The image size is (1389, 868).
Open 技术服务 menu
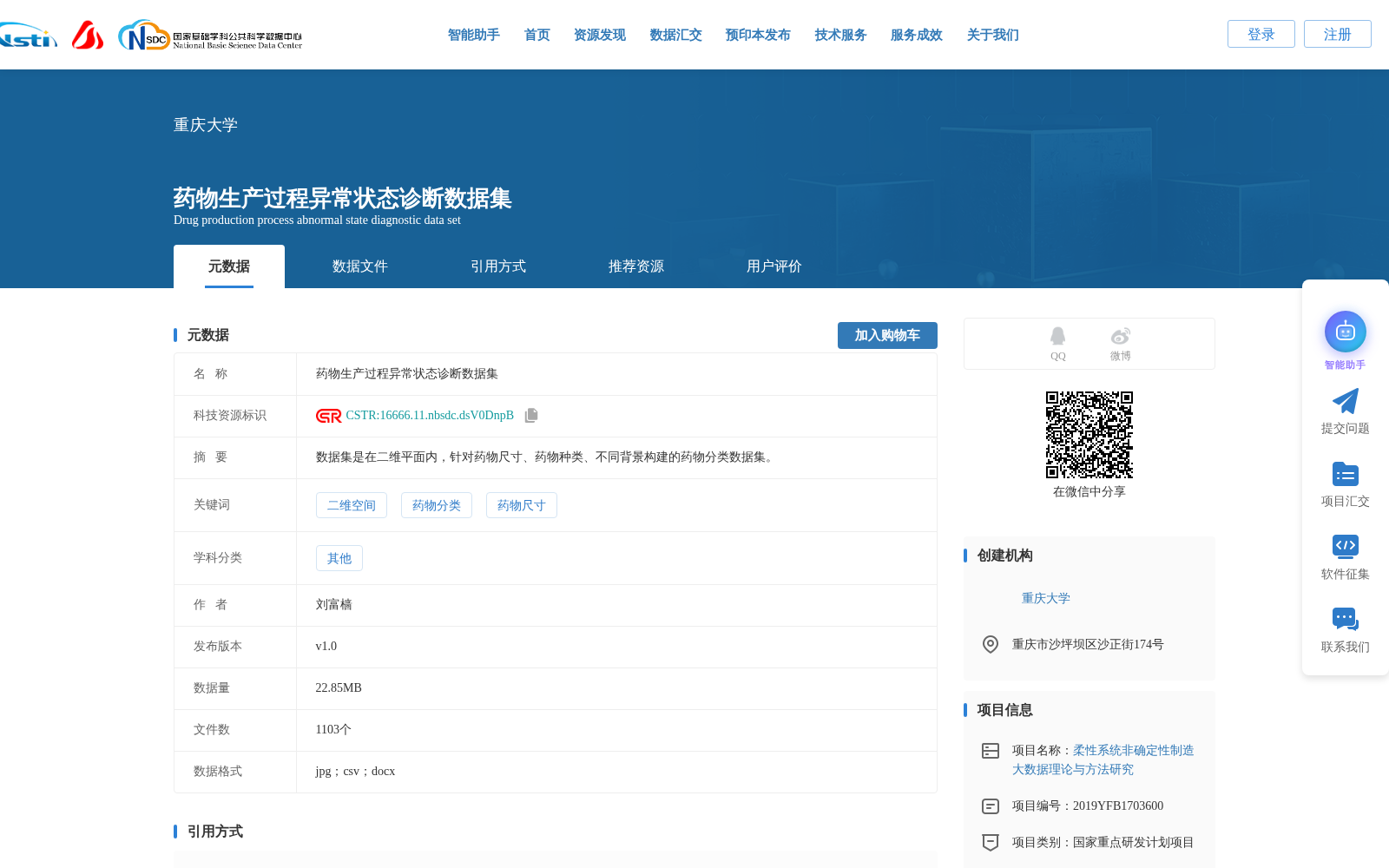pos(841,35)
